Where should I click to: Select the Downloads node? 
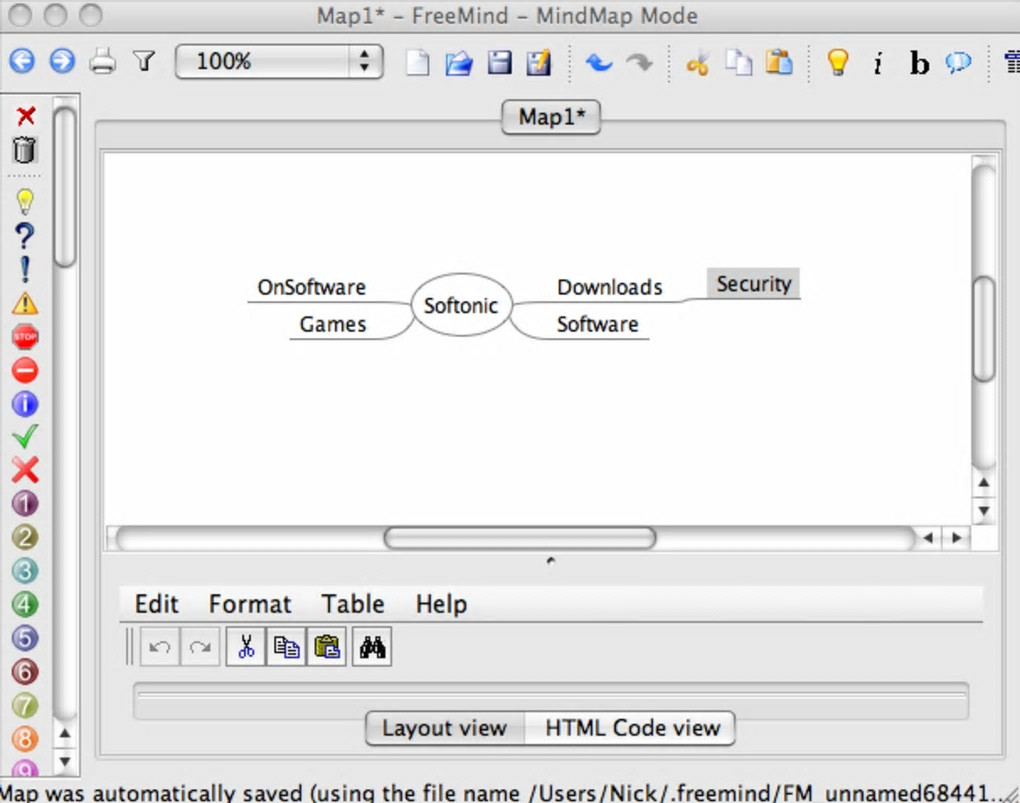pos(610,287)
